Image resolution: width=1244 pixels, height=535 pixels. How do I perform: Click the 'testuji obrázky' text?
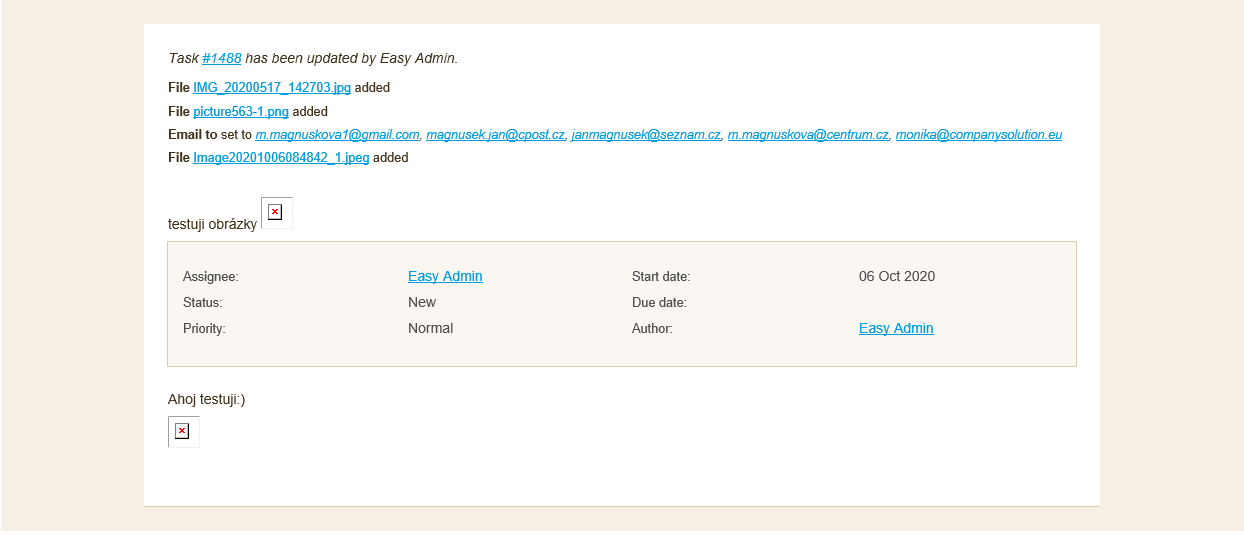pos(212,224)
